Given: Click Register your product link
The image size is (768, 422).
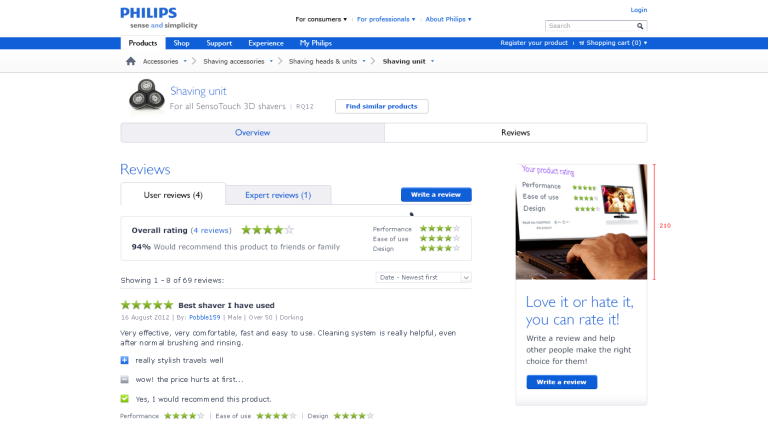Looking at the screenshot, I should (534, 43).
